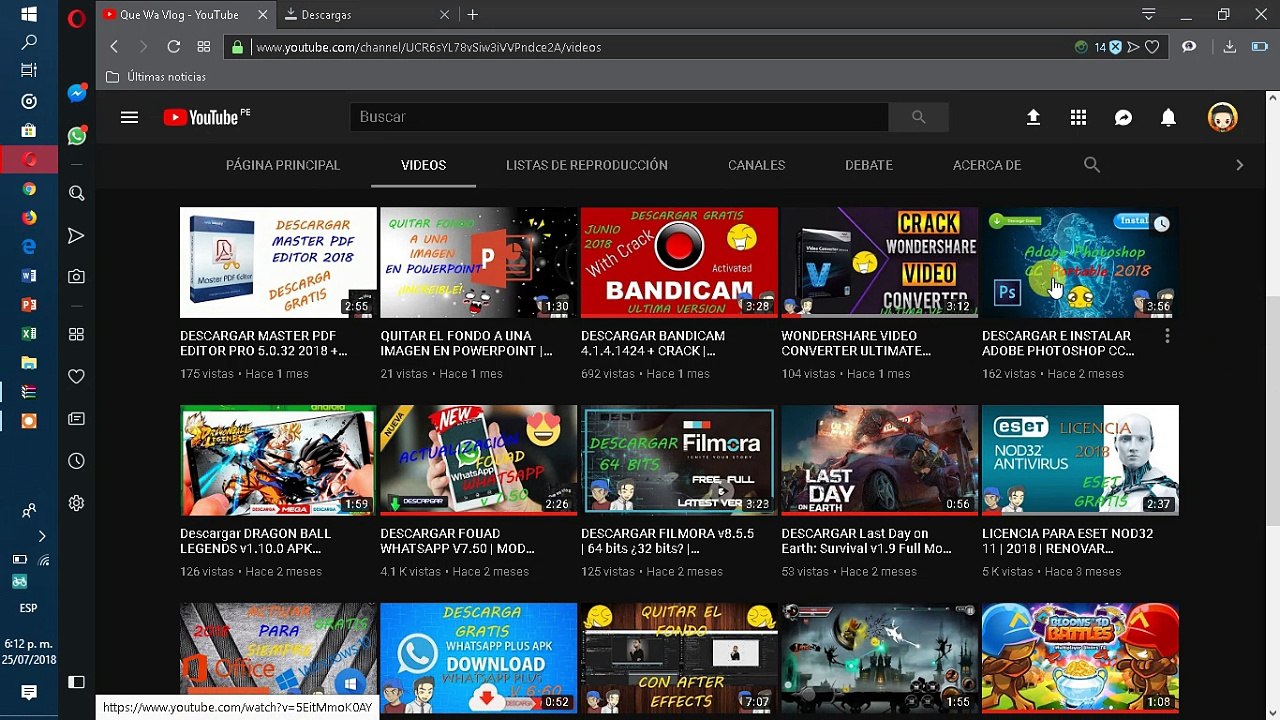This screenshot has height=720, width=1280.
Task: Switch to the Descargas browser tab
Action: [x=367, y=15]
